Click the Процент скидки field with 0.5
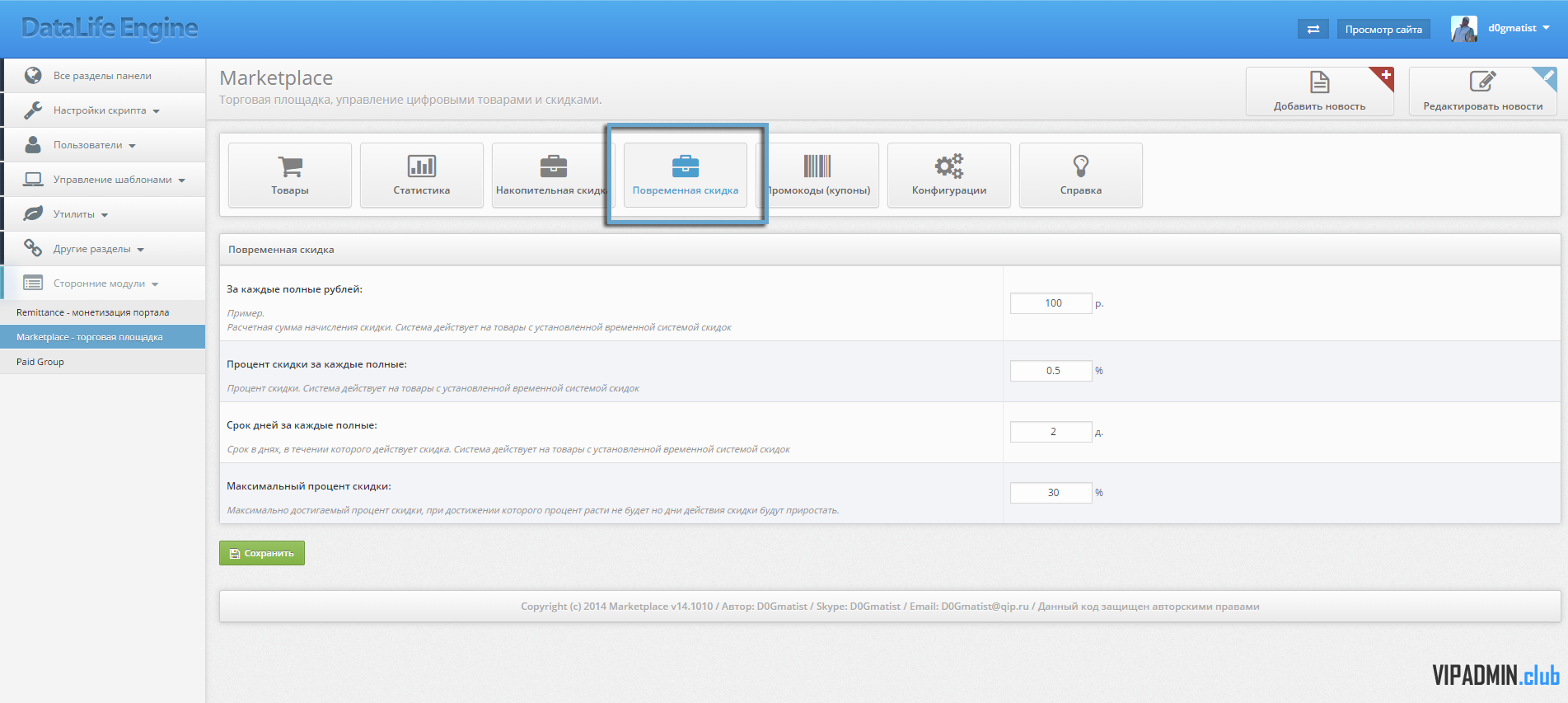 [x=1051, y=371]
